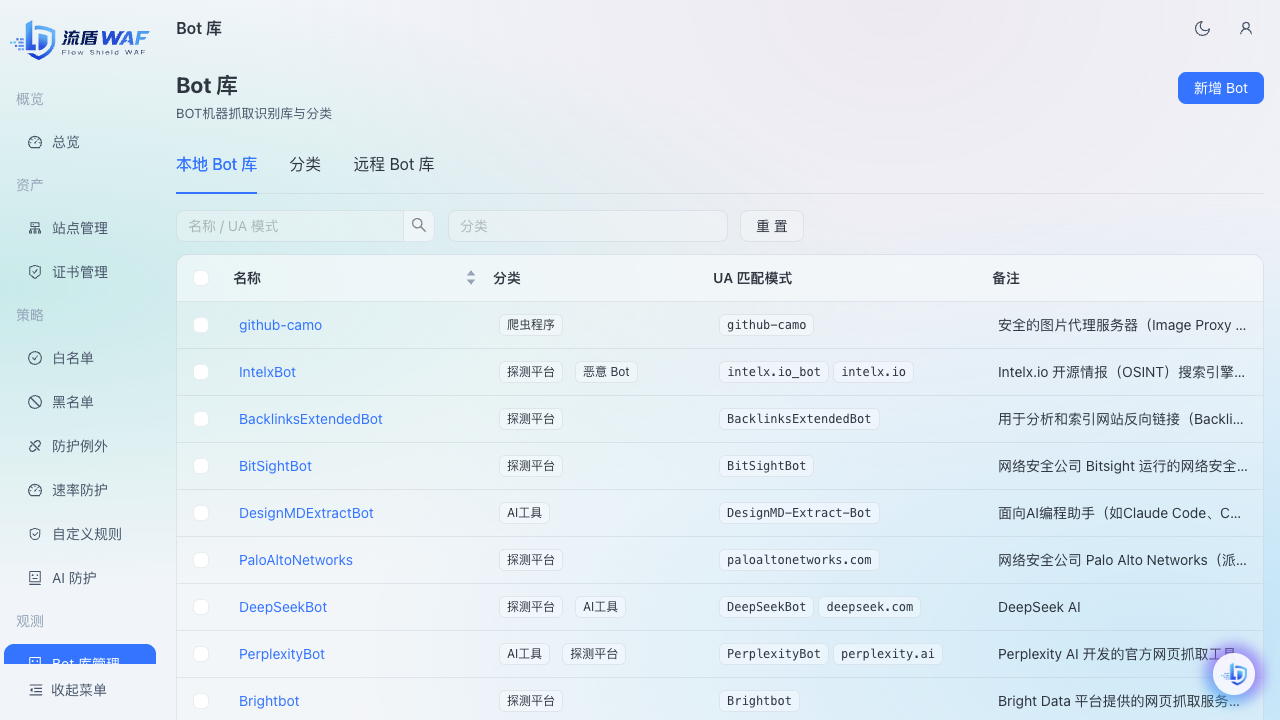The width and height of the screenshot is (1280, 720).
Task: Click the 证书管理 shield icon
Action: (x=35, y=272)
